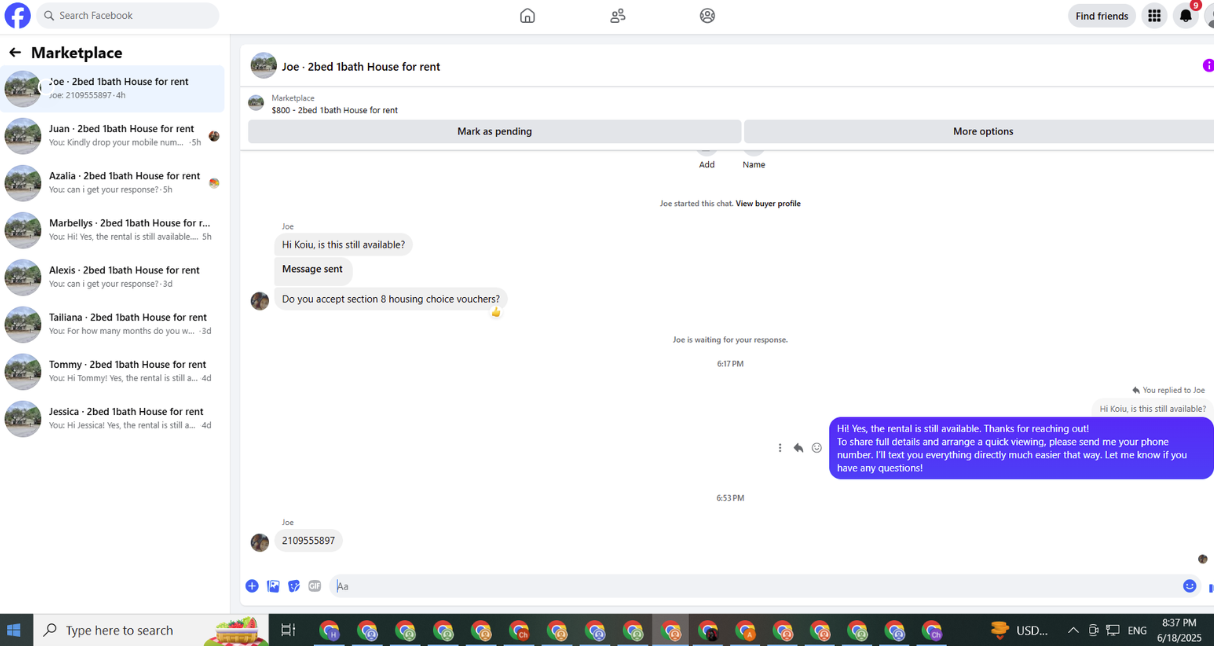Open the Chrome taskbar icon labeled A
1214x646 pixels.
746,631
